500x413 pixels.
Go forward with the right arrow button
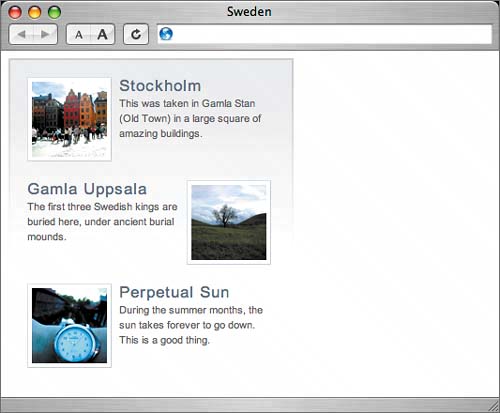click(x=45, y=34)
